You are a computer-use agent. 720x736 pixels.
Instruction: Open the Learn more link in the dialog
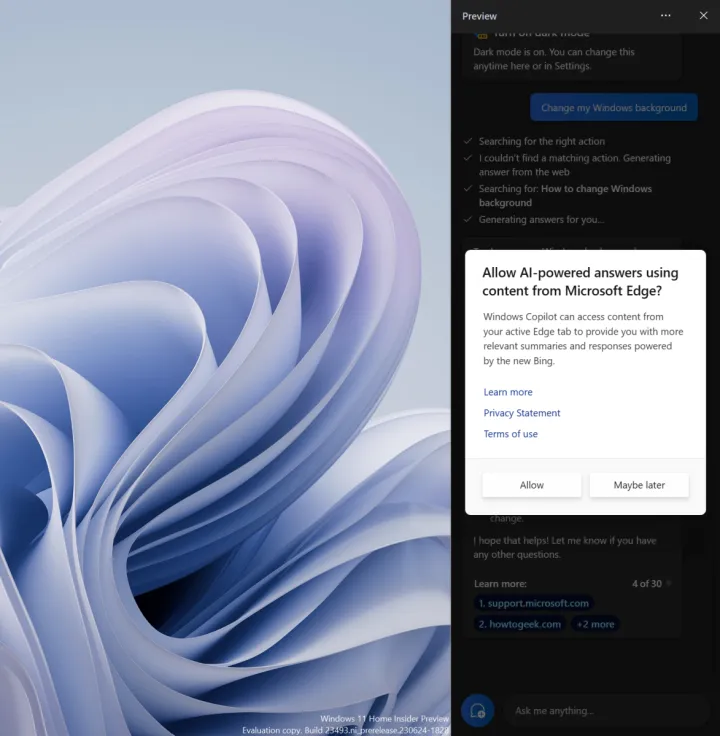click(x=508, y=392)
